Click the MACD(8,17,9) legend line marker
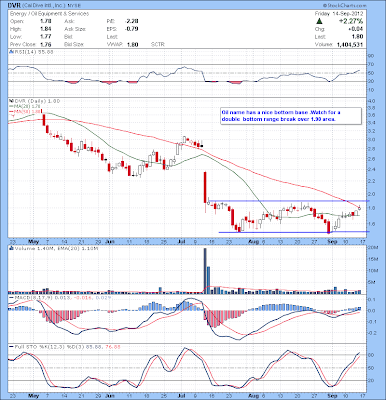 point(11,297)
